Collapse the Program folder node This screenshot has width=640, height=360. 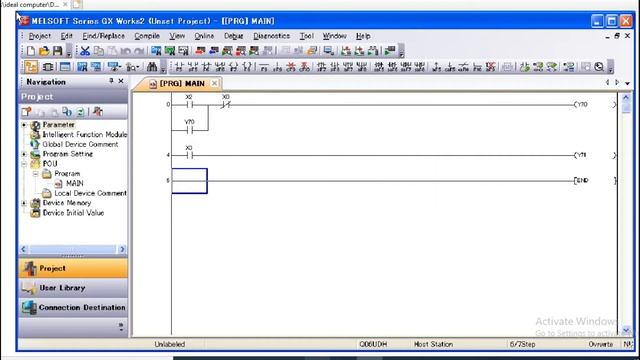(x=36, y=173)
